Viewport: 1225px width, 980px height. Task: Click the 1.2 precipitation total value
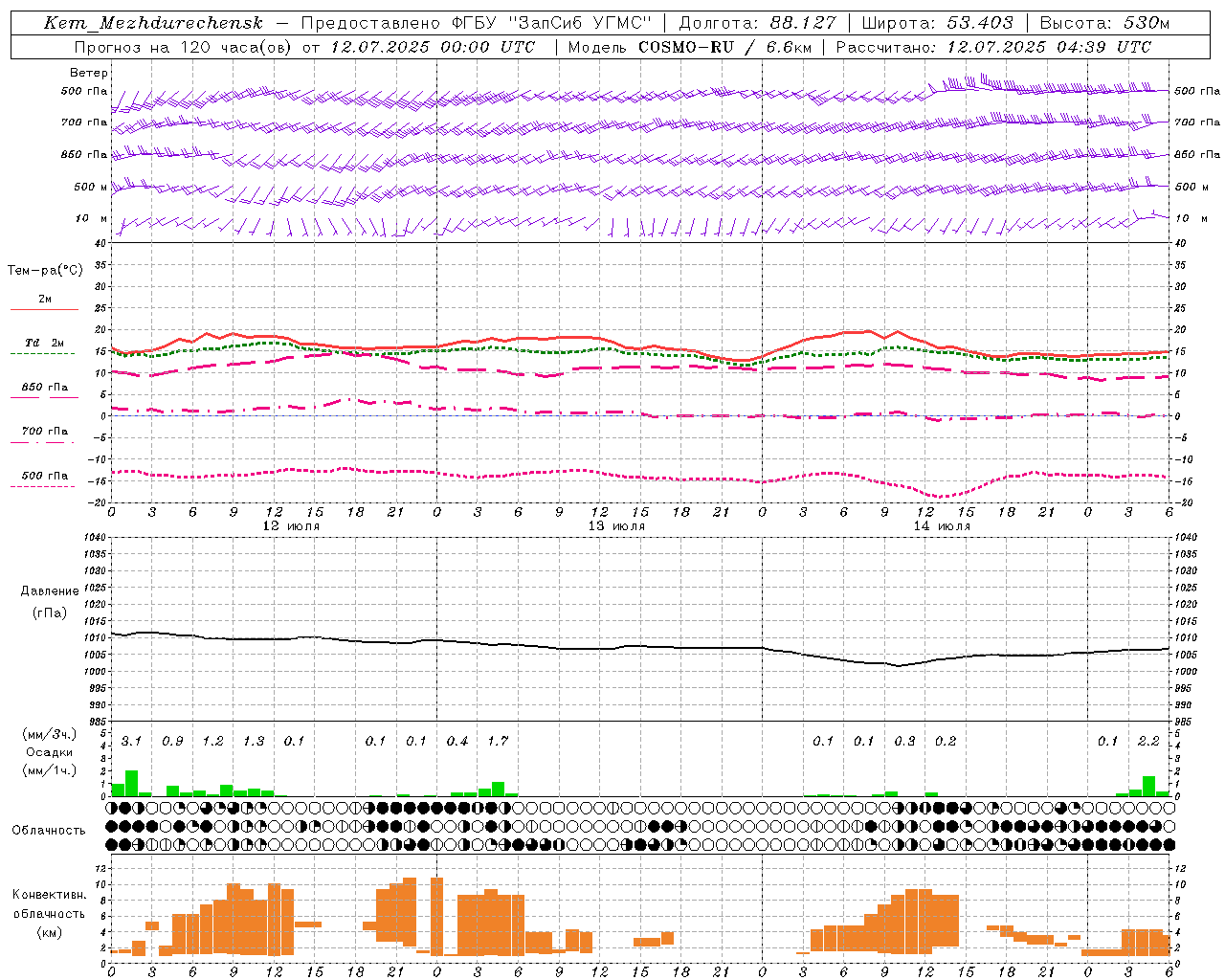[x=212, y=741]
